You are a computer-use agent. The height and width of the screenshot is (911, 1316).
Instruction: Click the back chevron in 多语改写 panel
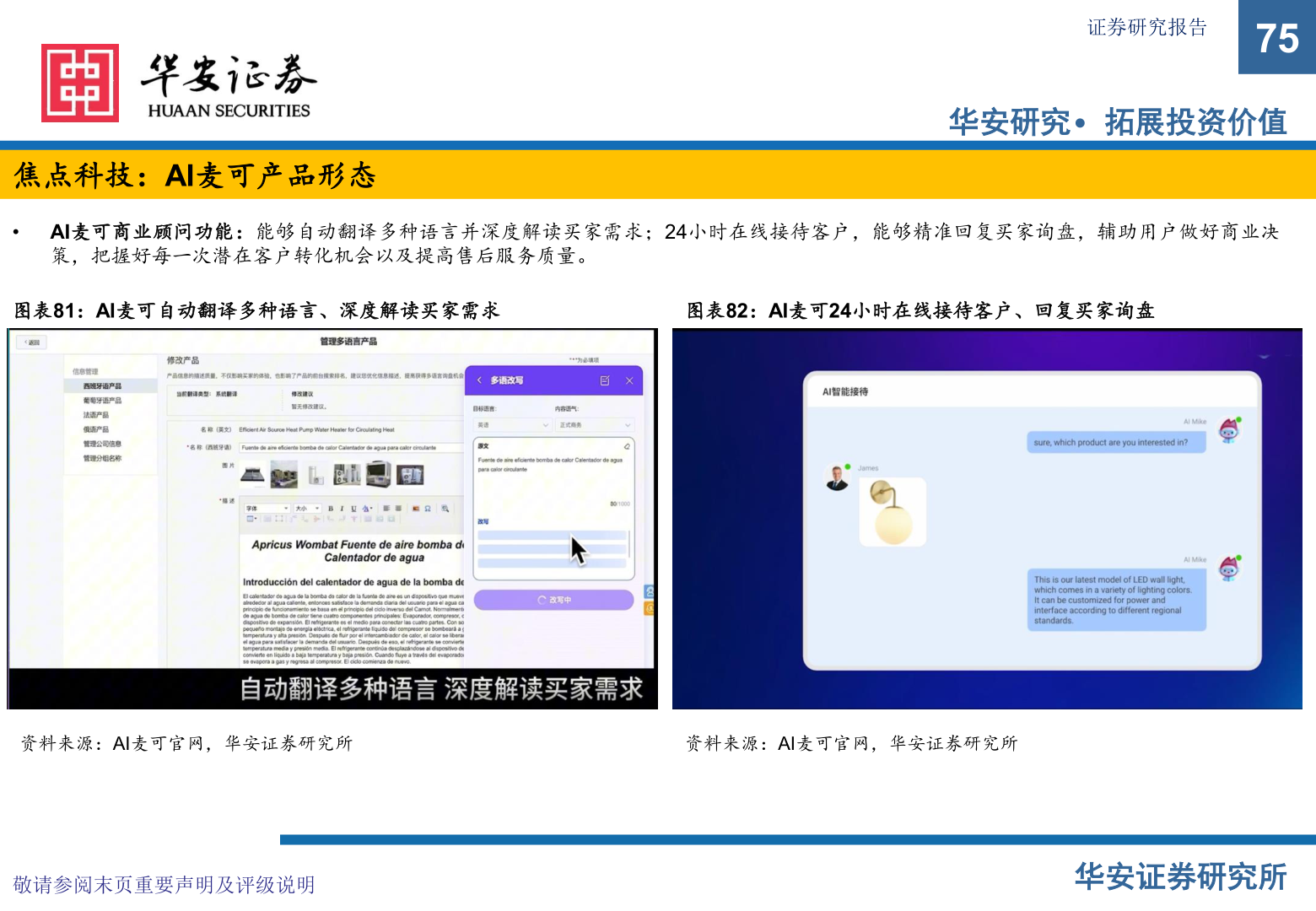coord(479,380)
